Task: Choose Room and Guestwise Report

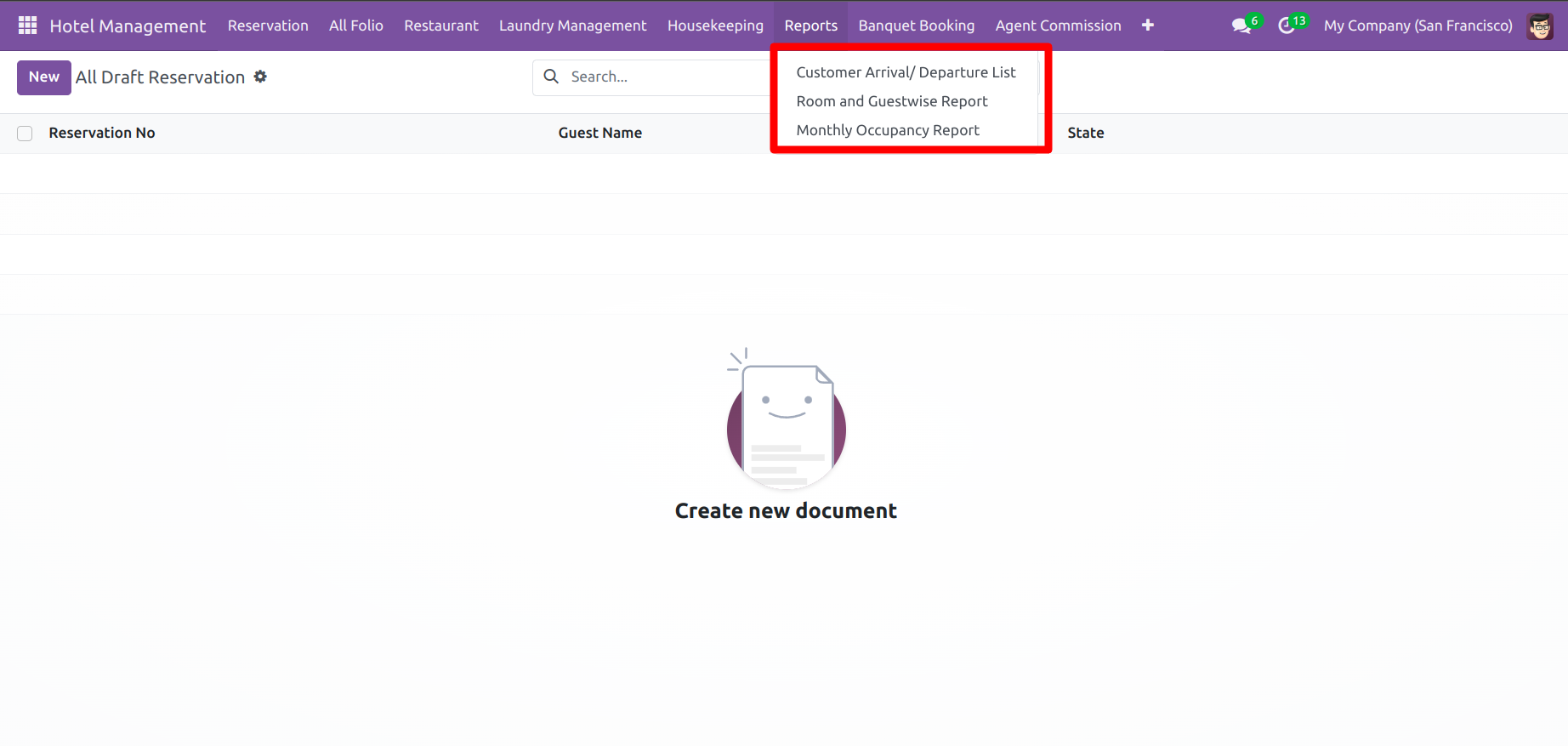Action: point(891,101)
